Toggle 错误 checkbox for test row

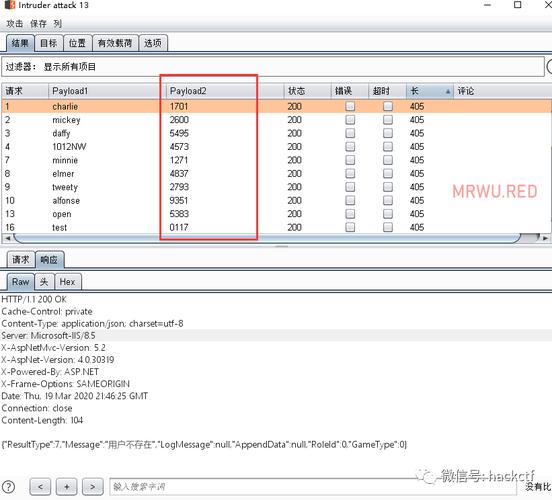point(350,227)
